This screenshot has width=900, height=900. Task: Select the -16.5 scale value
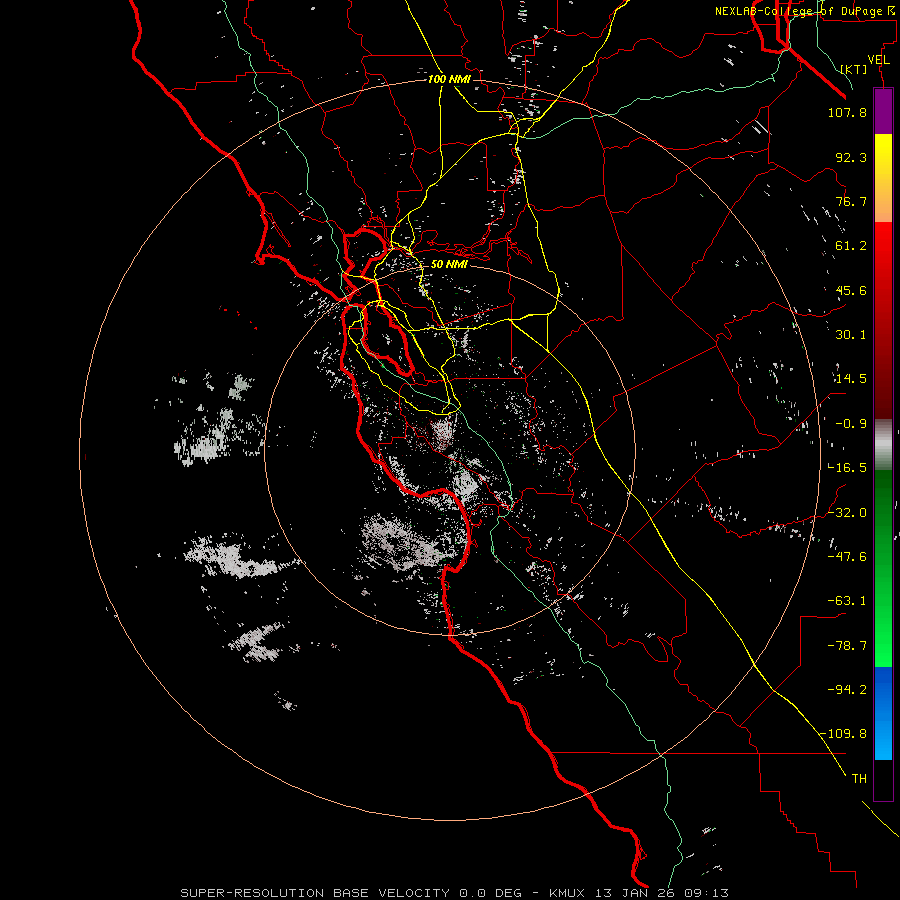coord(847,468)
